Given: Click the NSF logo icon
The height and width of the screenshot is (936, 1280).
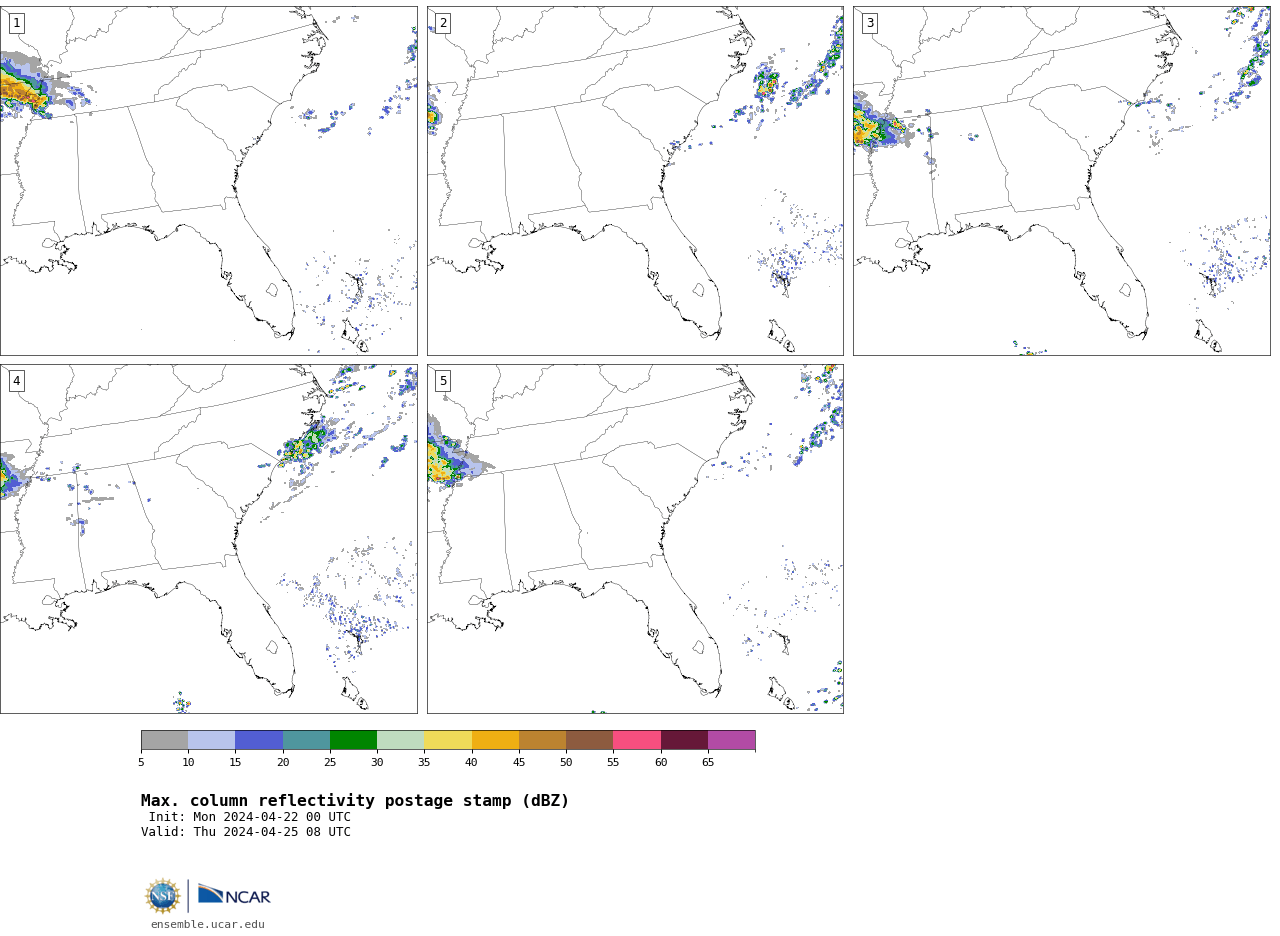Looking at the screenshot, I should 163,896.
